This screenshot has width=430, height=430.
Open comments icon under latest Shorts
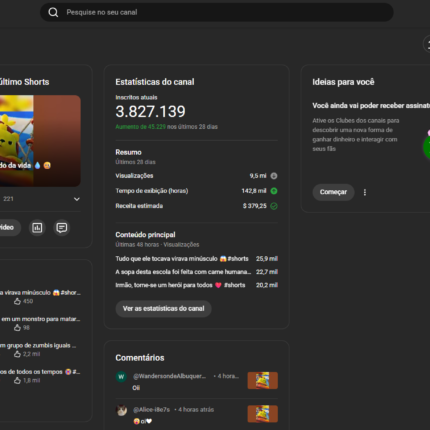62,228
